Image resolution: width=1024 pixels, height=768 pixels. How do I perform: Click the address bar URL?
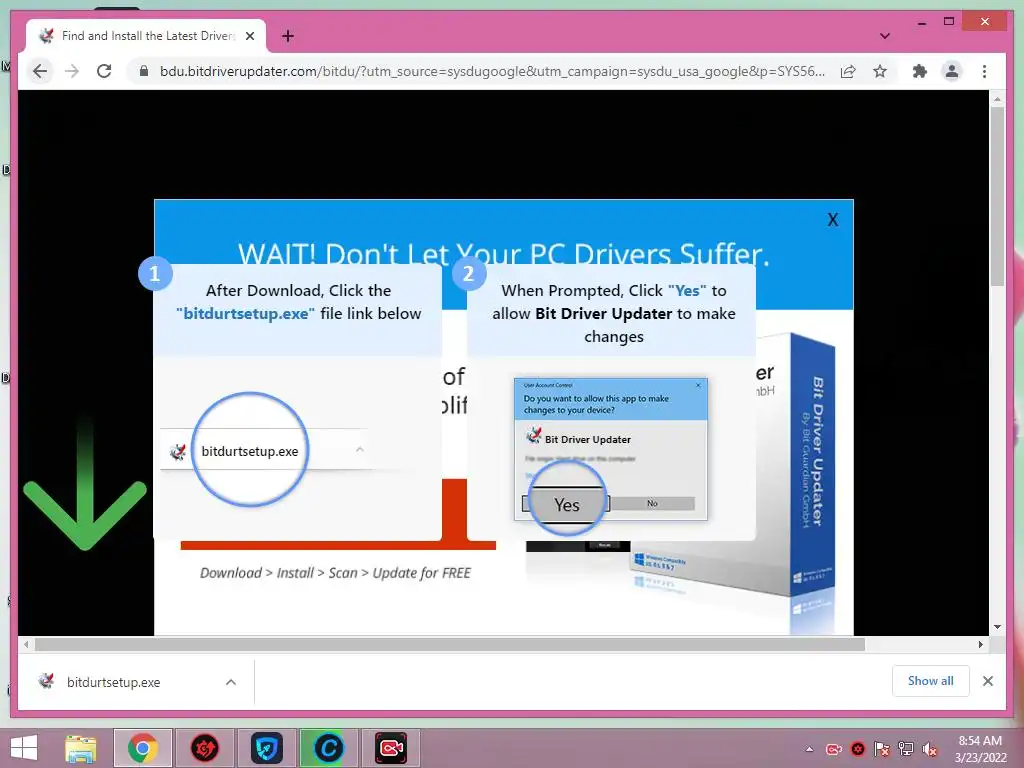pos(492,71)
